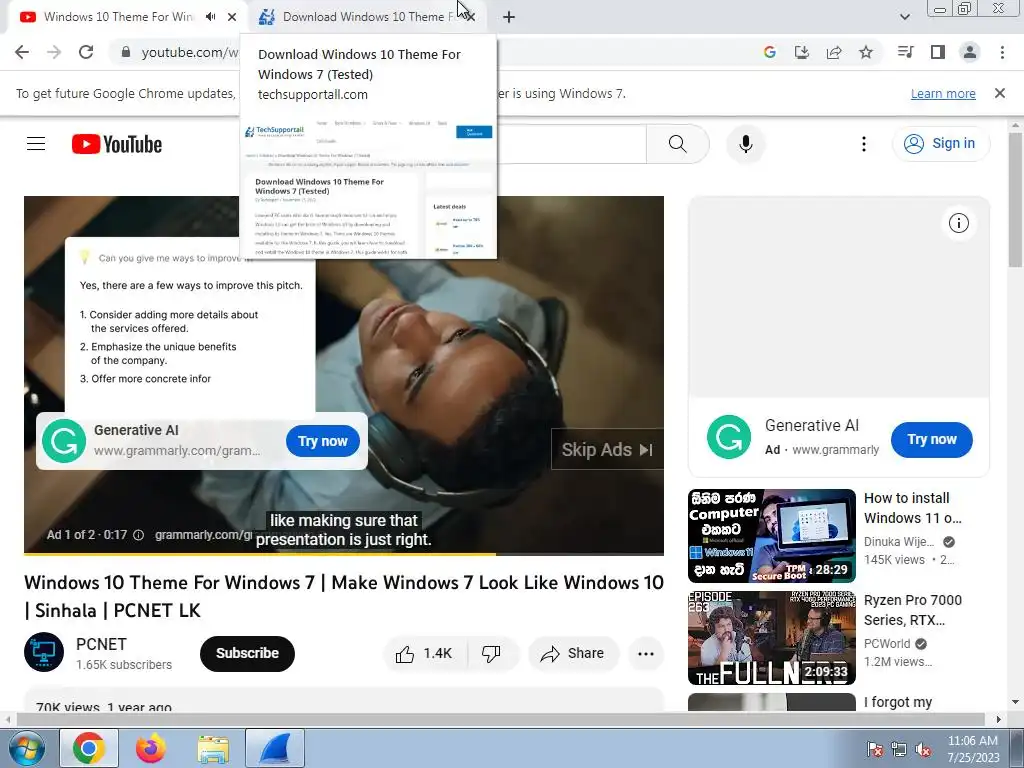The image size is (1024, 768).
Task: Skip the ad with Skip Ads button
Action: pyautogui.click(x=607, y=450)
